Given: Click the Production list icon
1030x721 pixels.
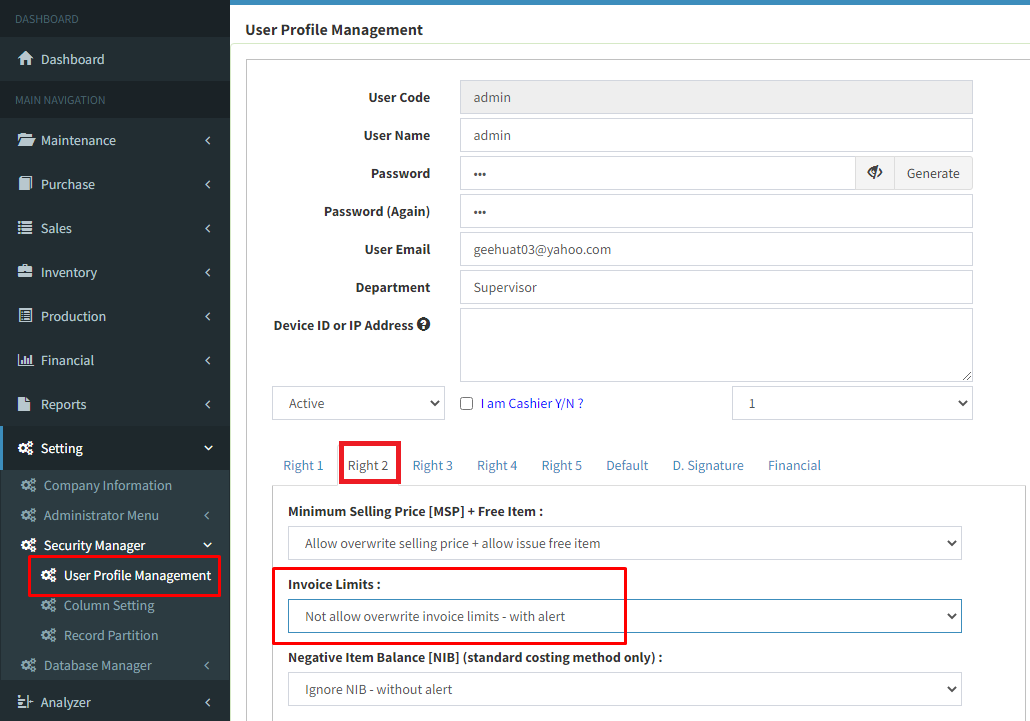Looking at the screenshot, I should click(x=26, y=316).
